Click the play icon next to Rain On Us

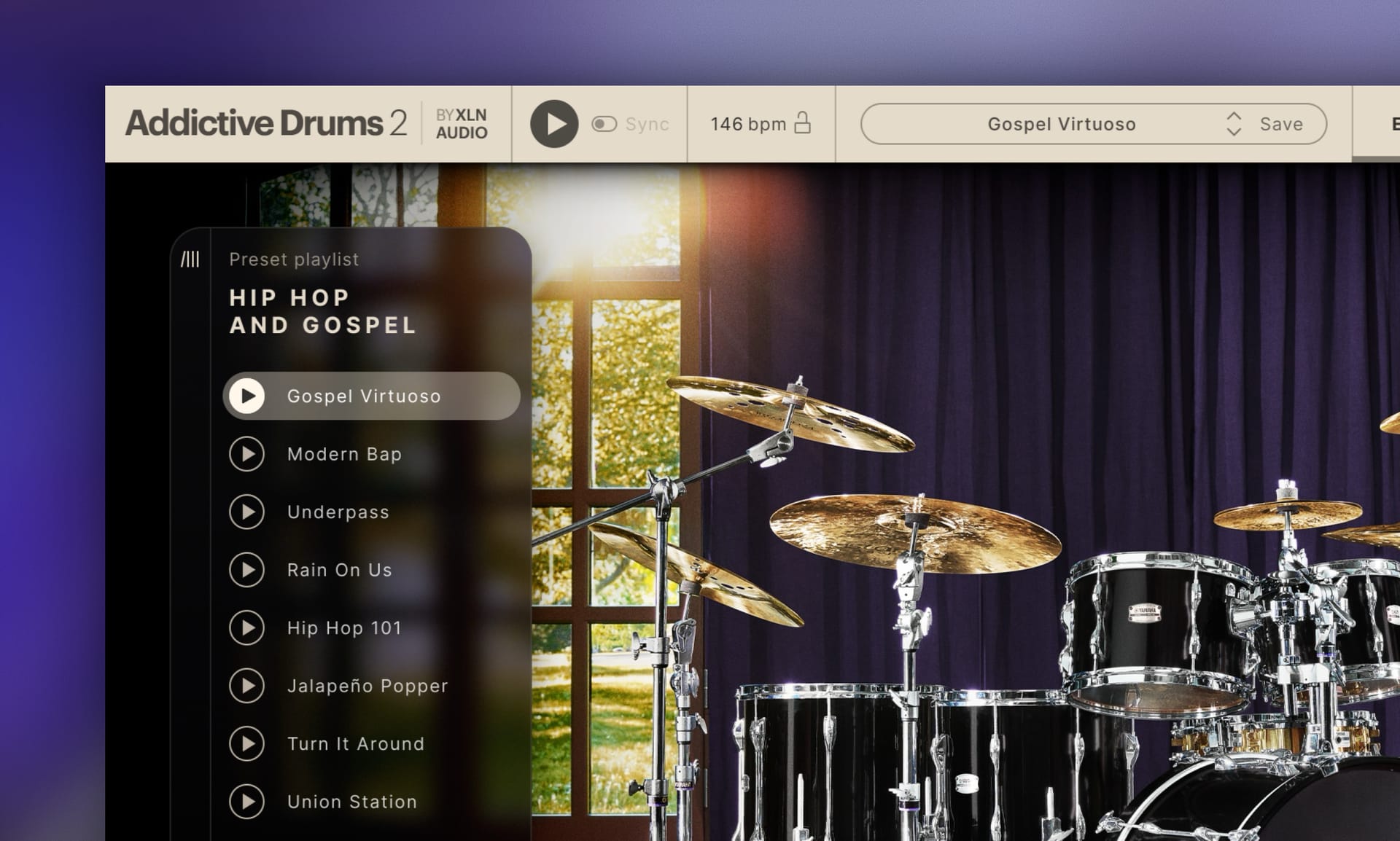[x=248, y=570]
